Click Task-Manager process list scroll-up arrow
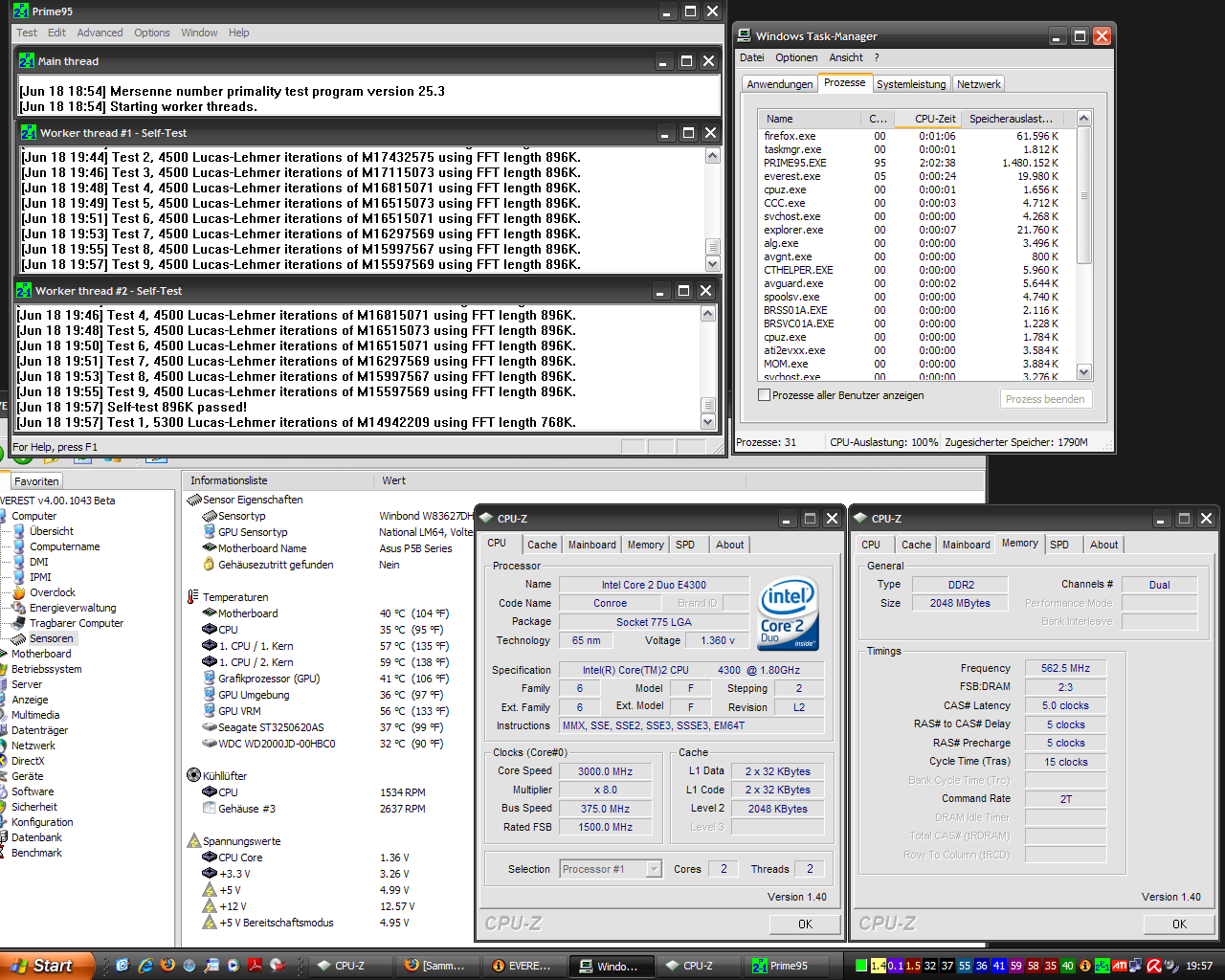Image resolution: width=1225 pixels, height=980 pixels. (x=1084, y=119)
